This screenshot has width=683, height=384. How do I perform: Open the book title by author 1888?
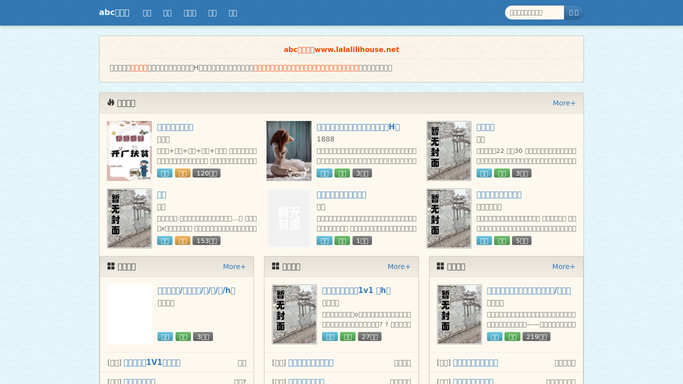tap(358, 127)
